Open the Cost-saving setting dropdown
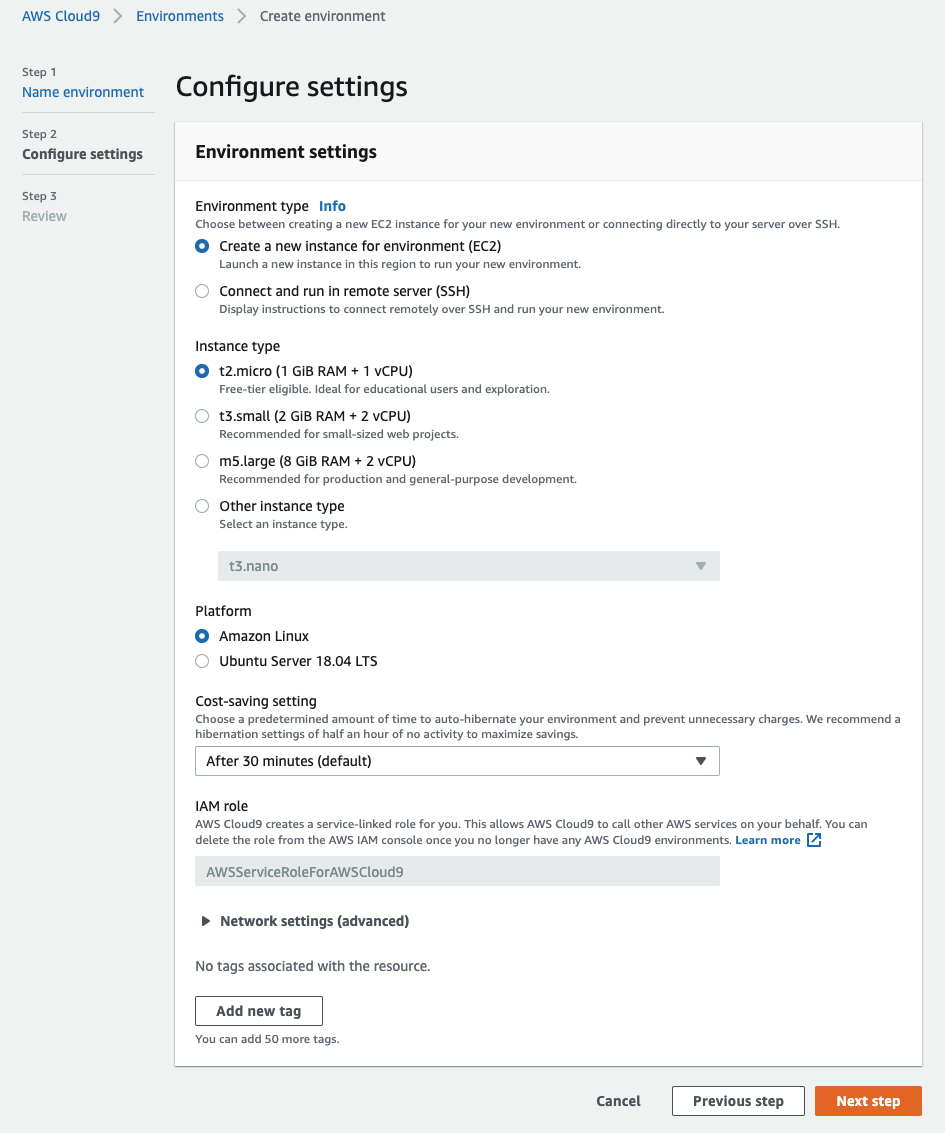Screen dimensions: 945x1133 (457, 761)
